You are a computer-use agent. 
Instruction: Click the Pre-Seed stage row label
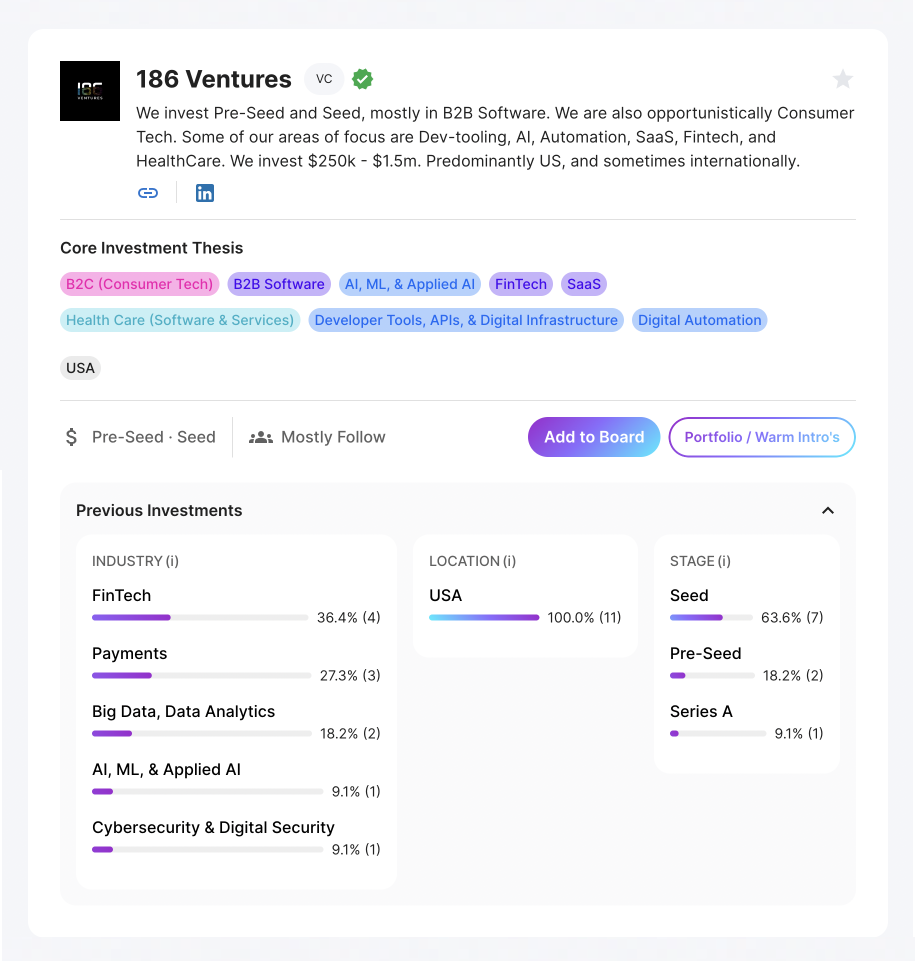coord(705,654)
